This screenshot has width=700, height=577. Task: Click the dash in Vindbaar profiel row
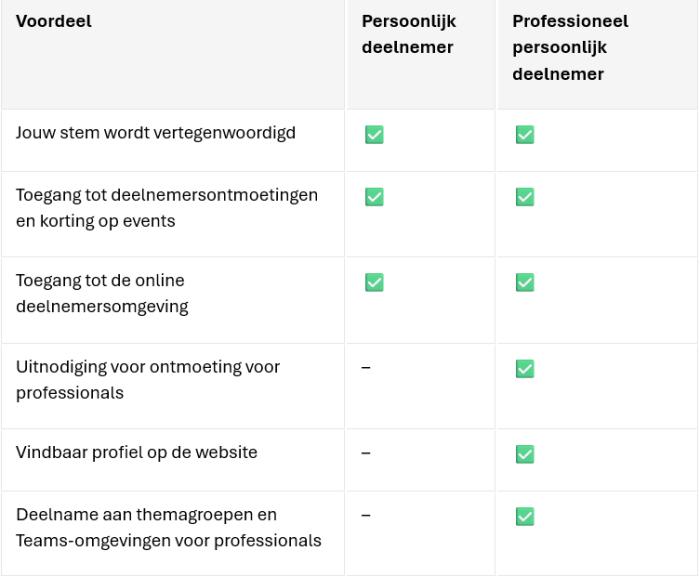coord(366,453)
